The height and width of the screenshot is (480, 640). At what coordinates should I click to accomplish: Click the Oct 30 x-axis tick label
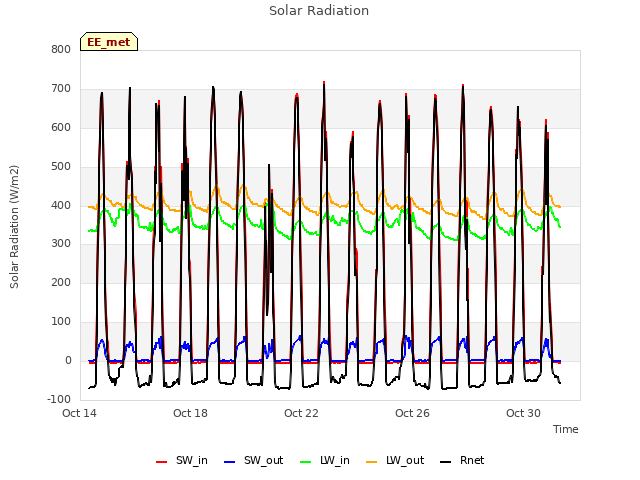(523, 413)
